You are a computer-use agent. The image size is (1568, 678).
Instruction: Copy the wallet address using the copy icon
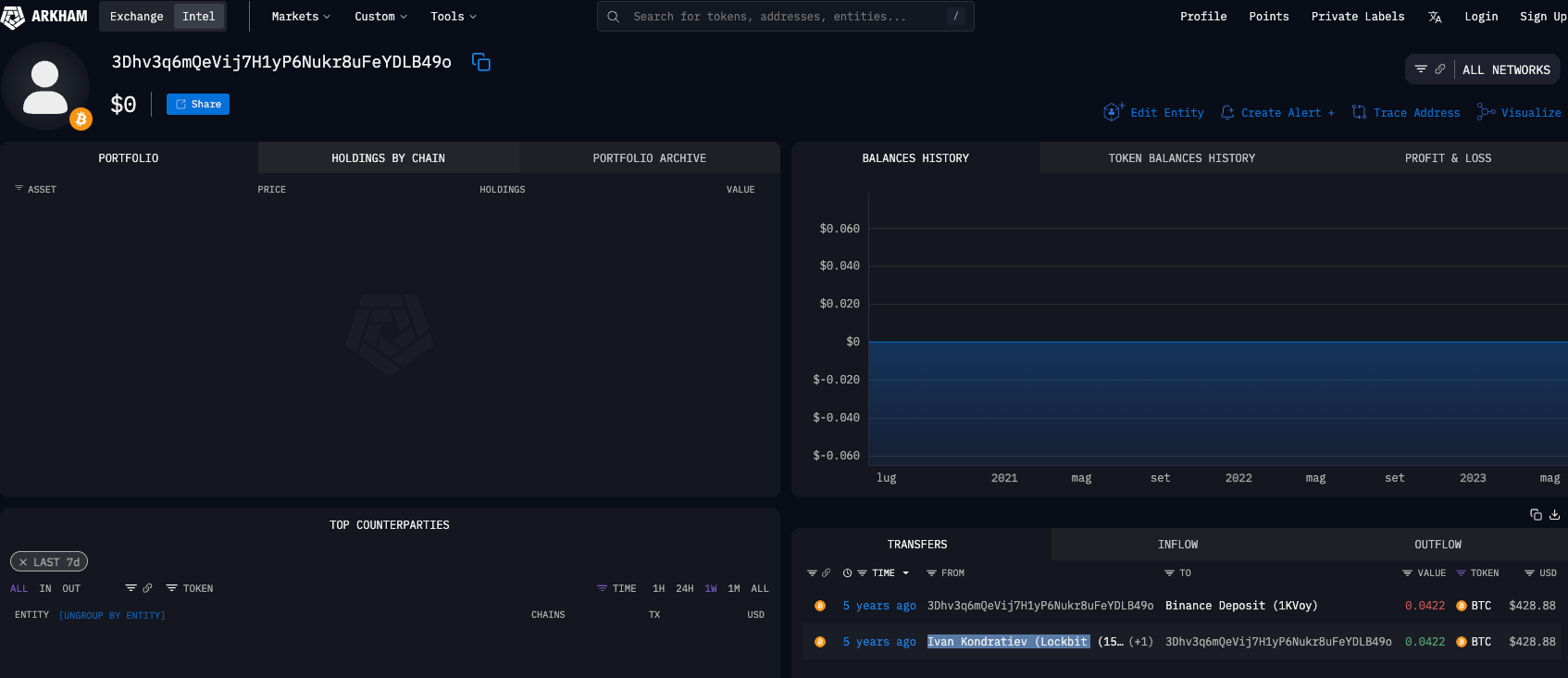click(x=480, y=62)
